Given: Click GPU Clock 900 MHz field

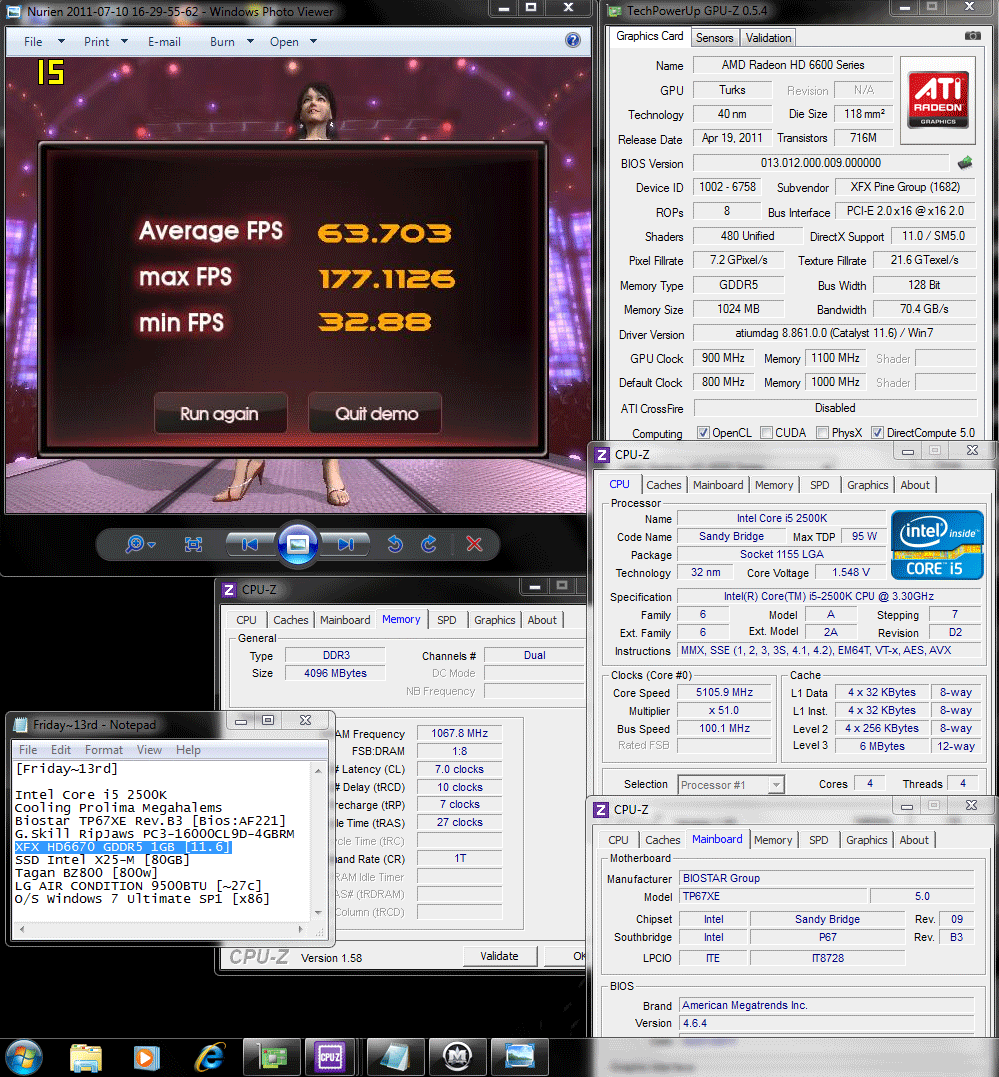Looking at the screenshot, I should click(x=723, y=358).
